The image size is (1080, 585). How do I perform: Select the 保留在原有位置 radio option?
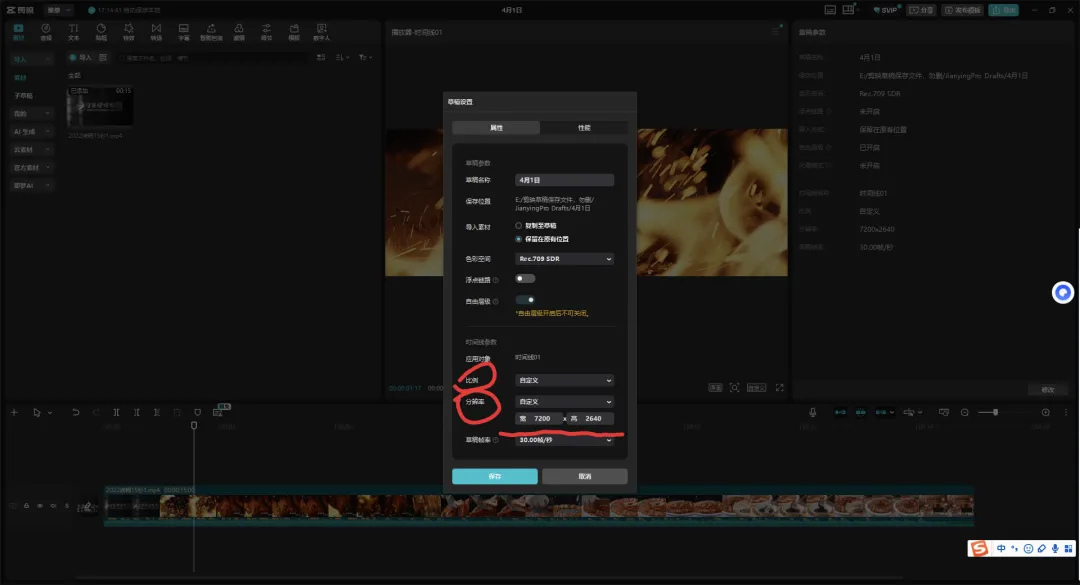[x=519, y=239]
